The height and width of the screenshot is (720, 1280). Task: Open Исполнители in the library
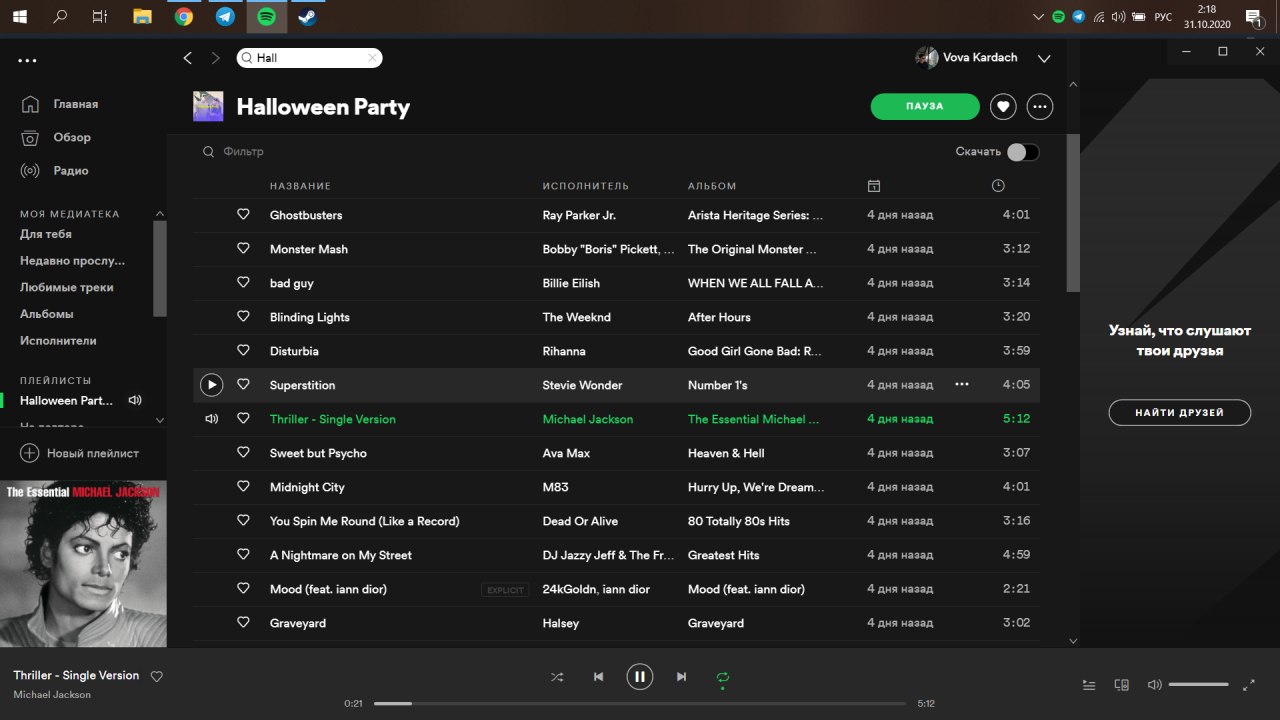click(x=58, y=341)
